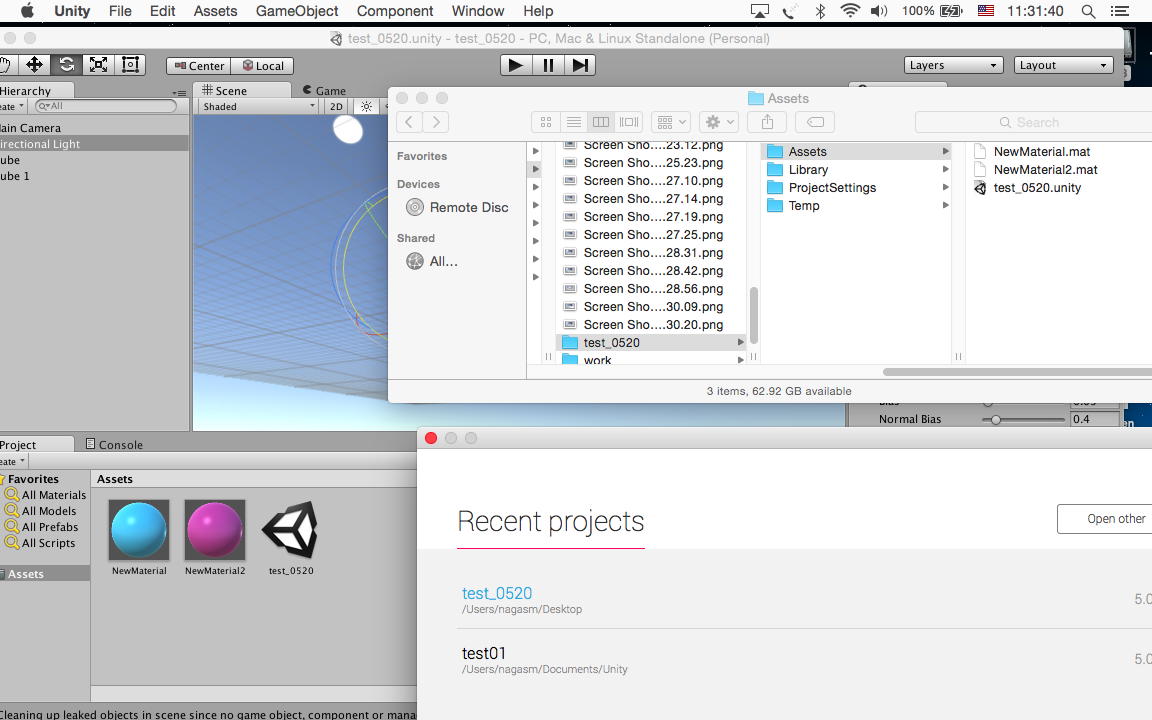Screen dimensions: 1152x720
Task: Switch Finder to icon view
Action: point(546,122)
